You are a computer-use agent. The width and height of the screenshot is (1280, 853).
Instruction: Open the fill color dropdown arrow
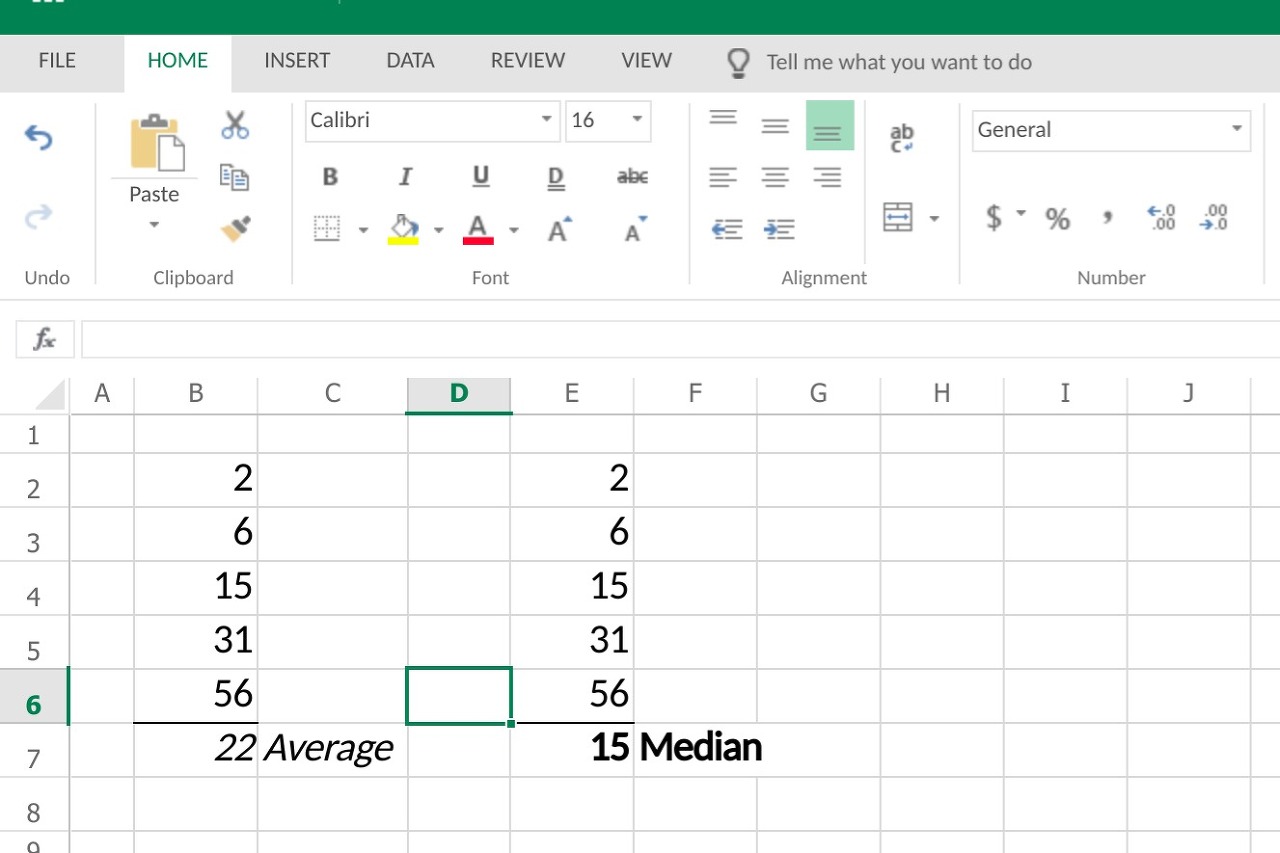[x=438, y=230]
